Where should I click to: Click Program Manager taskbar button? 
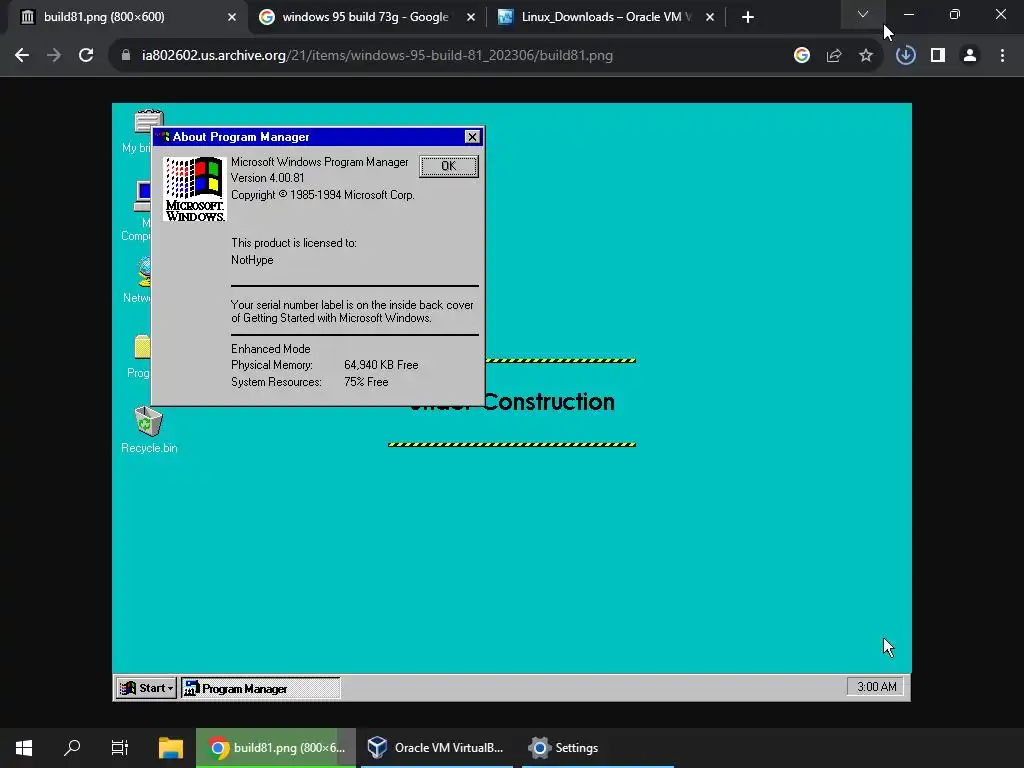261,688
